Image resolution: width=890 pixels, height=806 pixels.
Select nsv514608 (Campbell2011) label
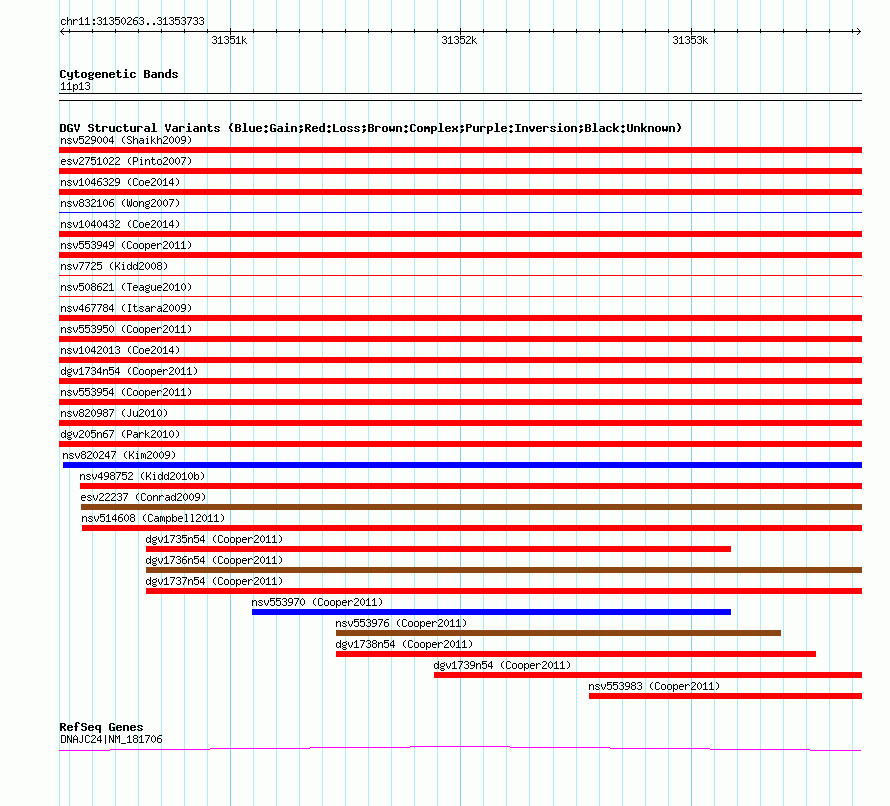(153, 518)
